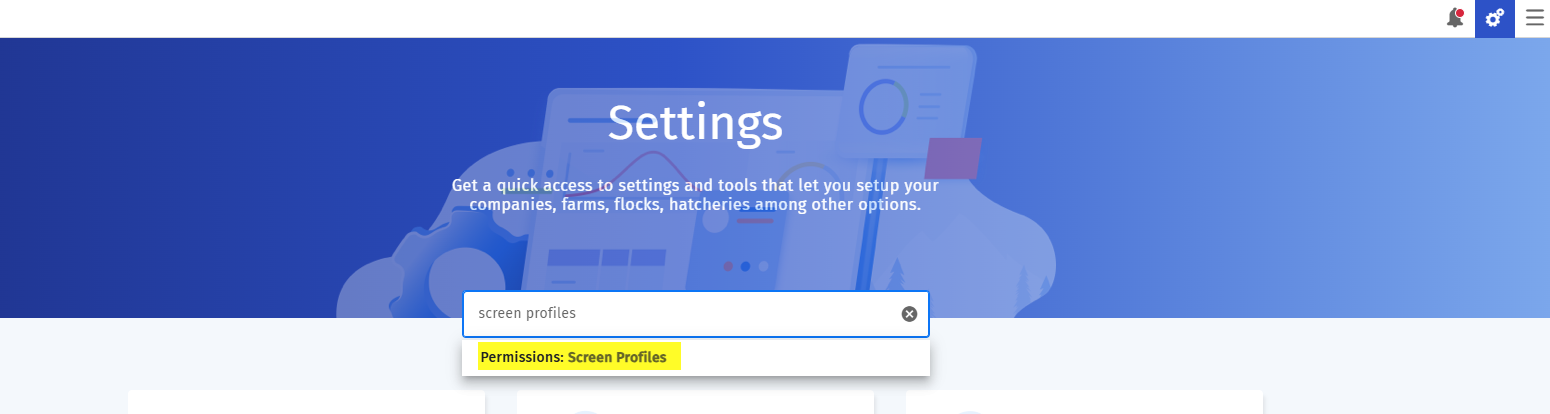Clear the search text with X

click(909, 314)
